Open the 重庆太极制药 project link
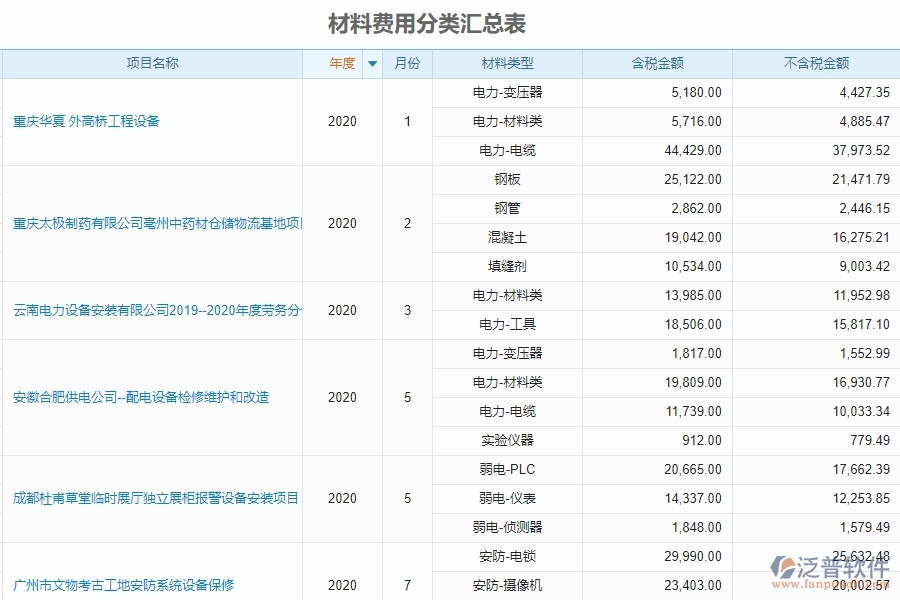This screenshot has height=600, width=900. [x=150, y=223]
